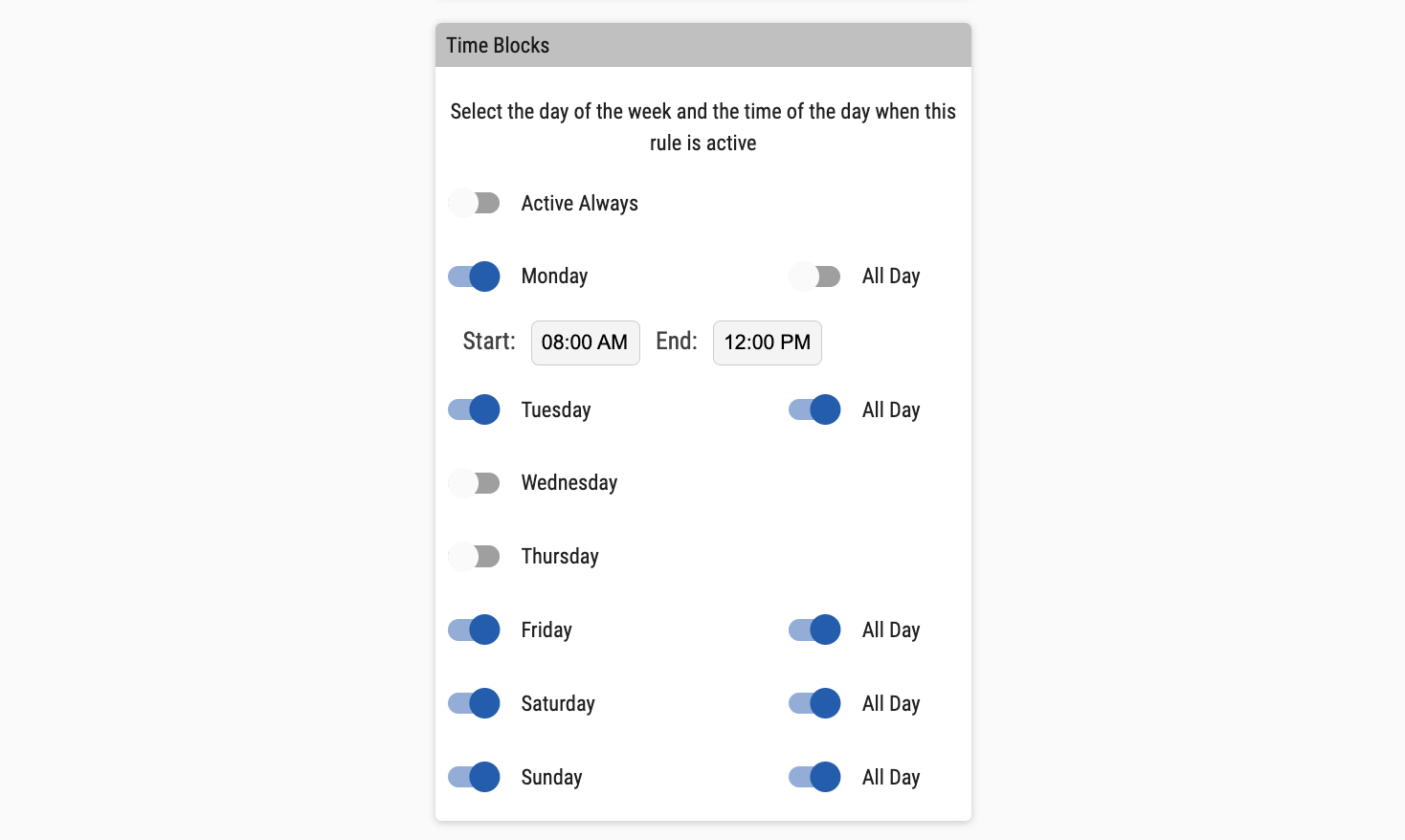Enable the Active Always toggle
Viewport: 1405px width, 840px height.
[474, 203]
